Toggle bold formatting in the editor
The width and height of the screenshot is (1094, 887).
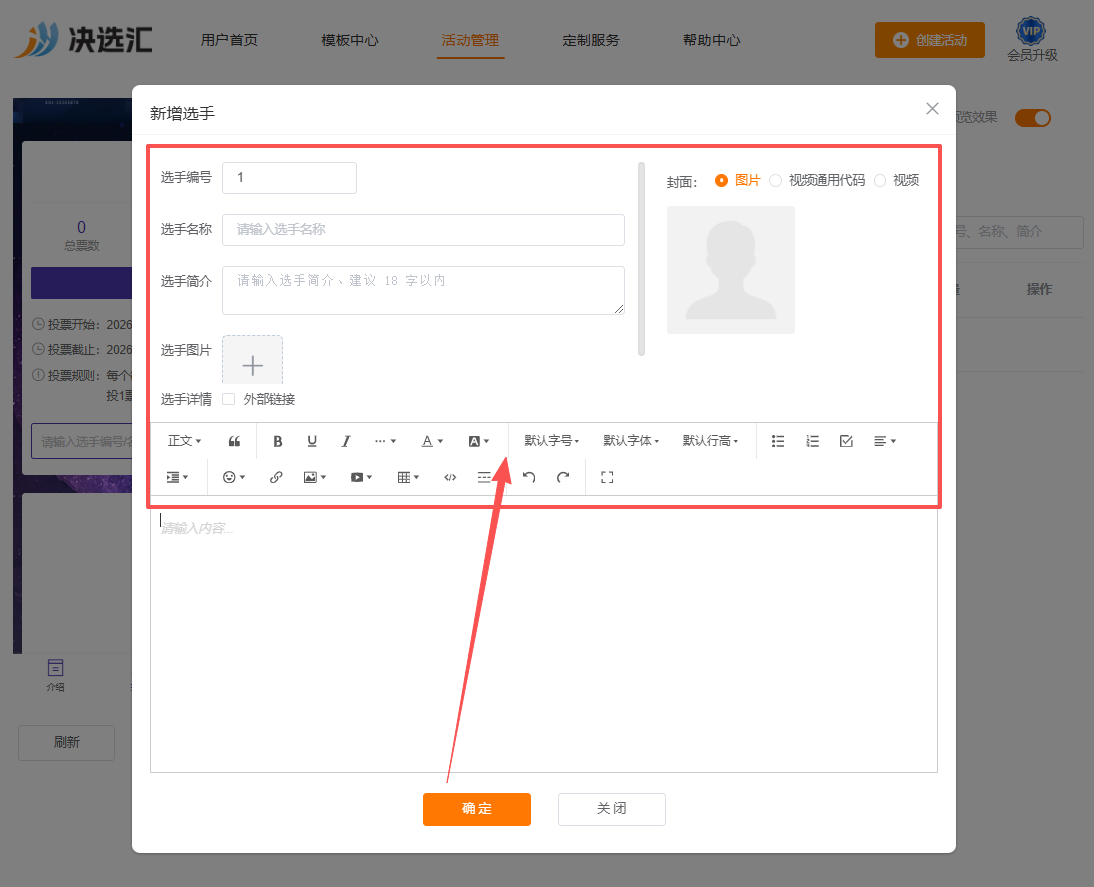pos(278,441)
